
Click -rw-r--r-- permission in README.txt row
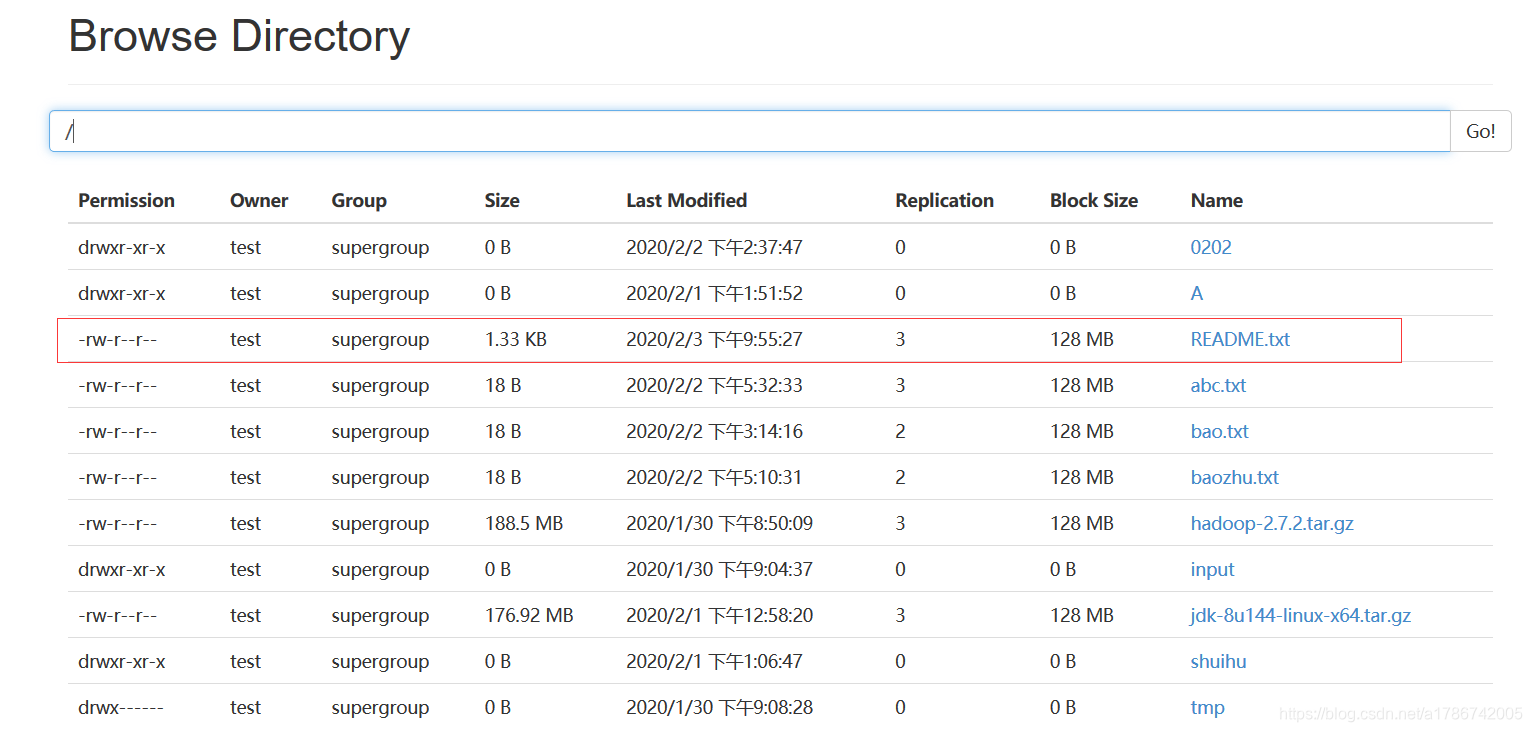click(x=118, y=339)
